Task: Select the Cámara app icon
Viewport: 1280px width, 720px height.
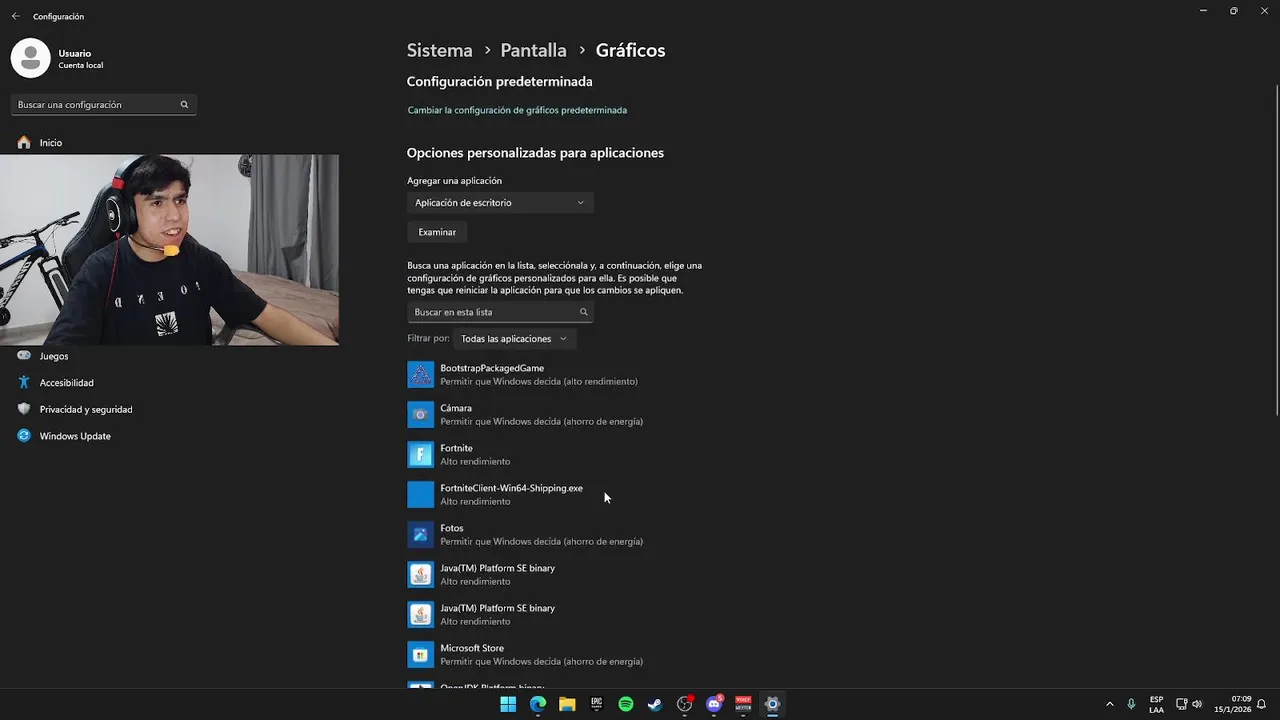Action: (421, 415)
